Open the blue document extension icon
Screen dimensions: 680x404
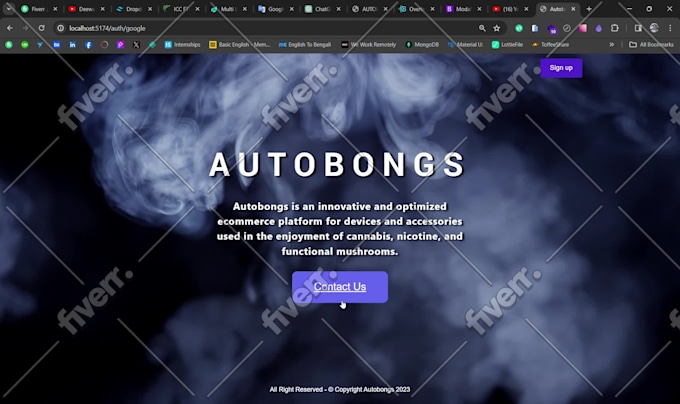pyautogui.click(x=535, y=28)
